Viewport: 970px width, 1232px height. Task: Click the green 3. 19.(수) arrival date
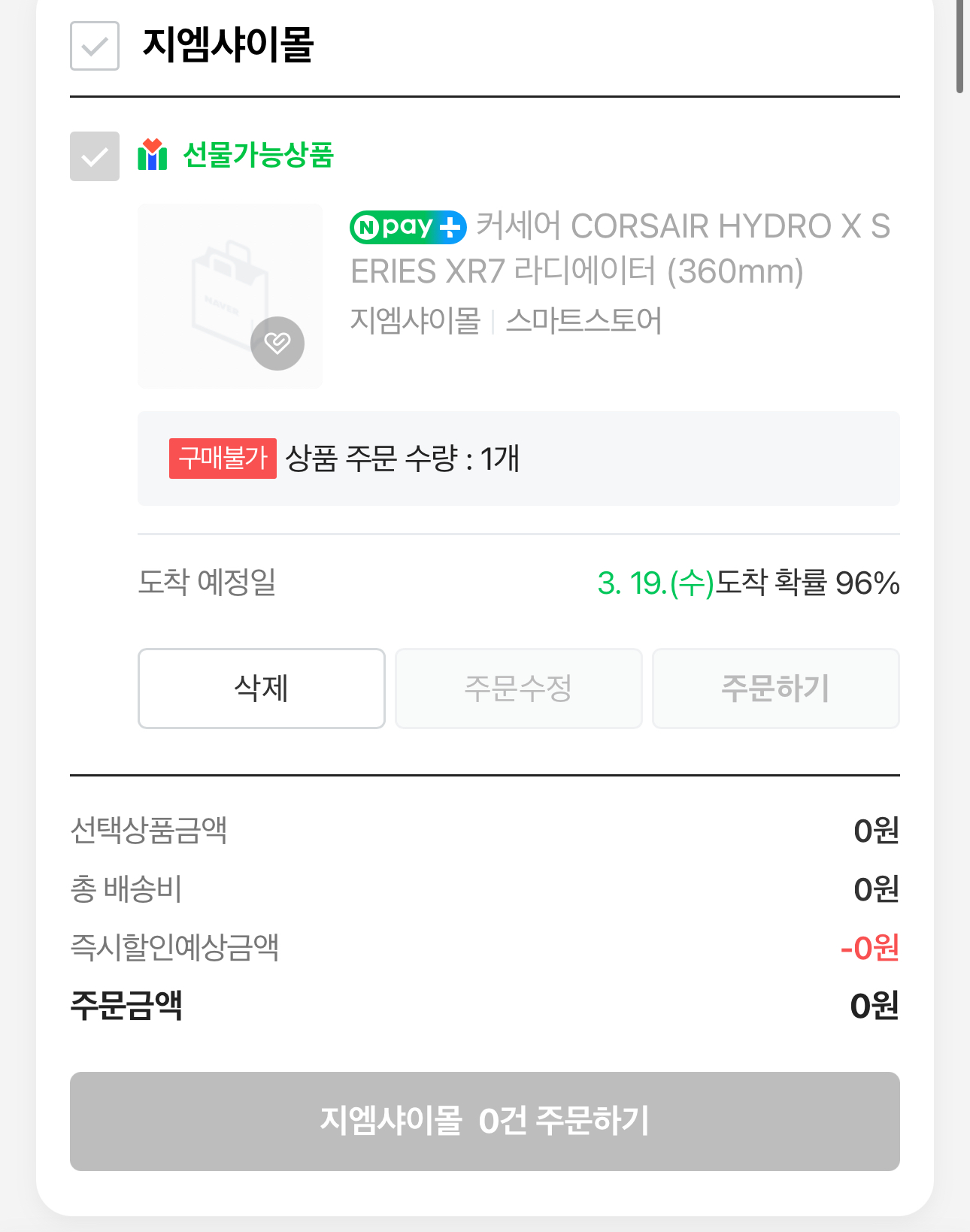click(x=656, y=583)
